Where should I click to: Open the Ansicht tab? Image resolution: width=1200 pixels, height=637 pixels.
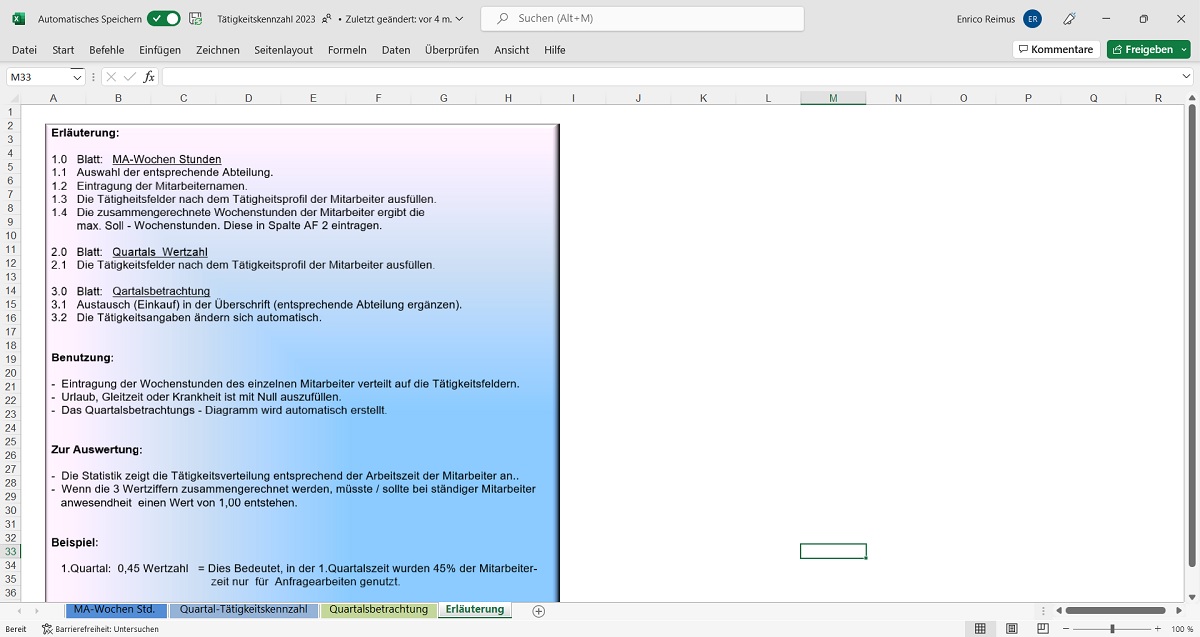[511, 50]
